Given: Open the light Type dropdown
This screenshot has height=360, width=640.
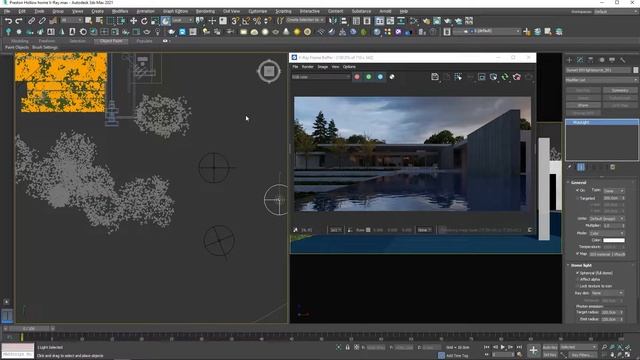Looking at the screenshot, I should click(x=614, y=191).
